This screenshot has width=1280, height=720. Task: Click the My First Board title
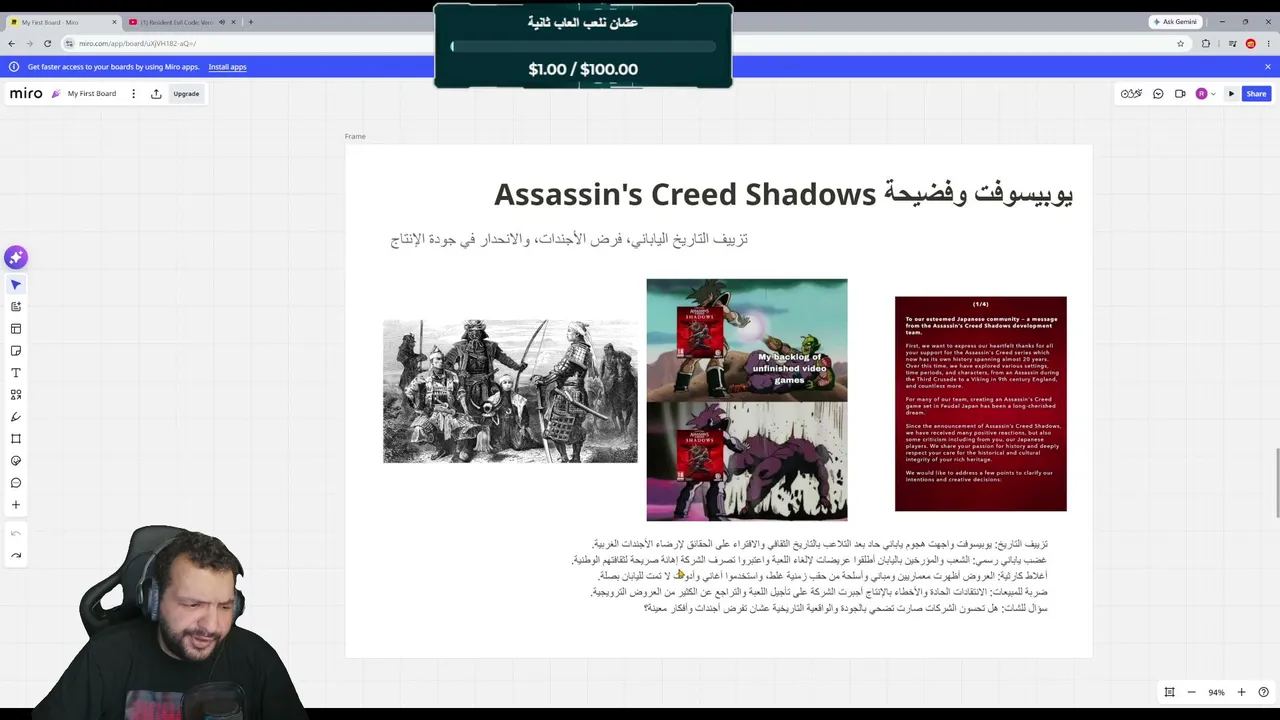(x=92, y=94)
